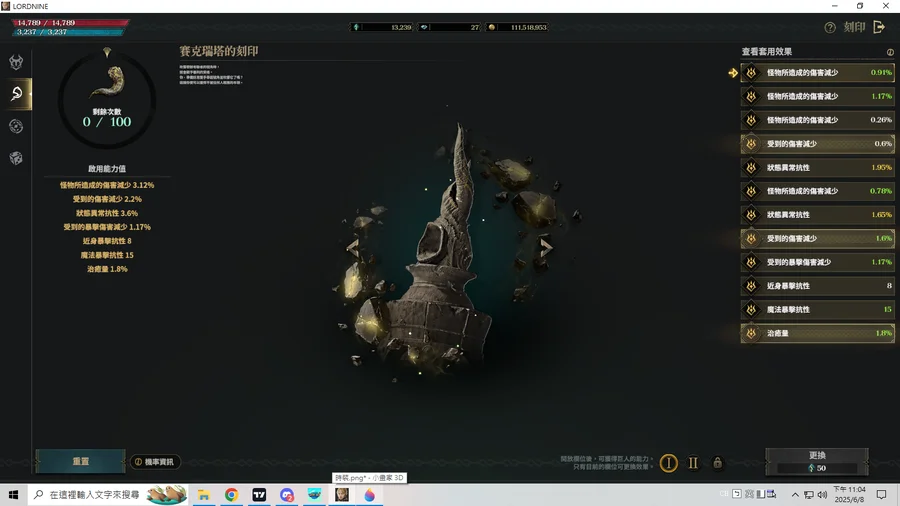Open the help question mark icon

point(830,28)
